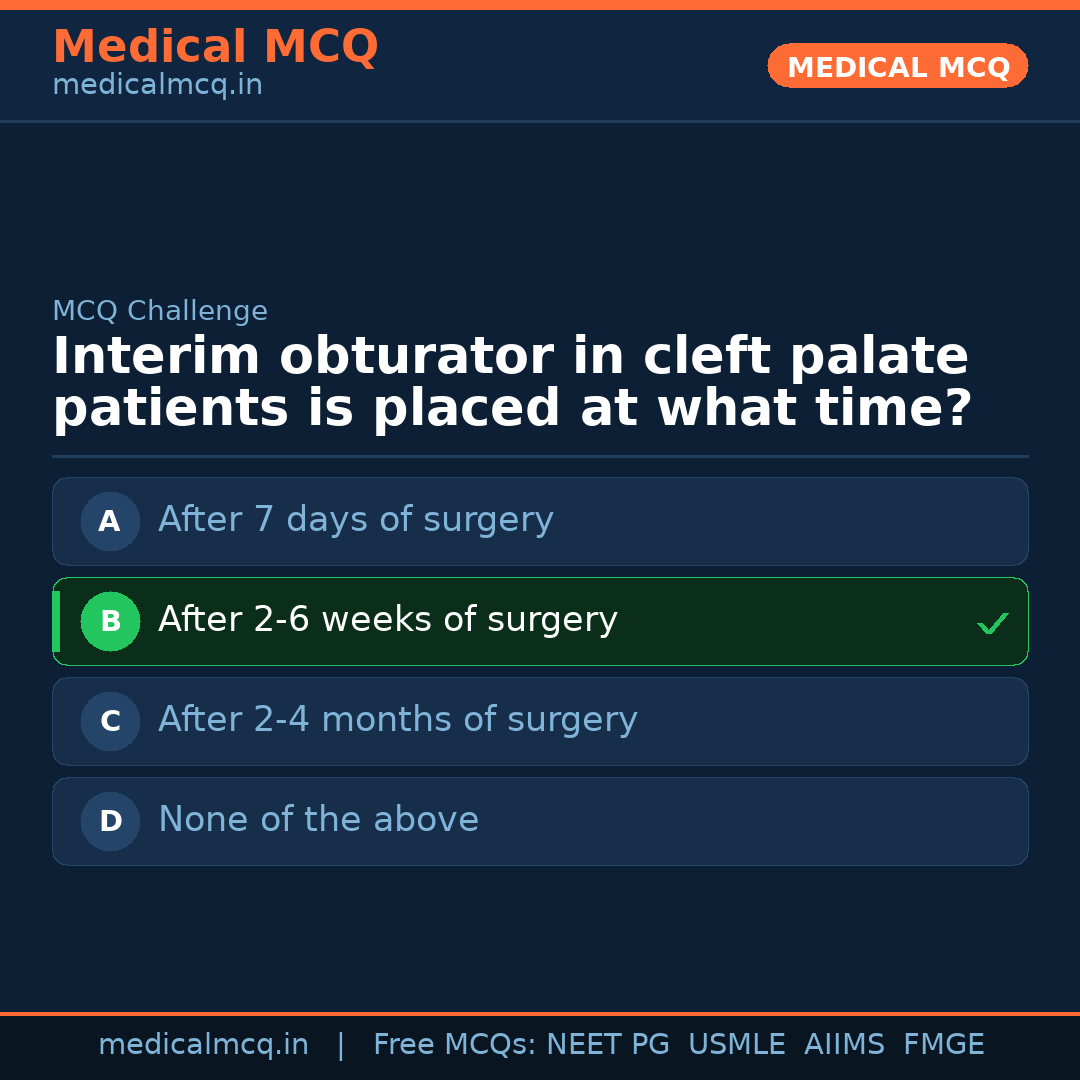Screen dimensions: 1080x1080
Task: Select the A letter circle
Action: pyautogui.click(x=110, y=521)
